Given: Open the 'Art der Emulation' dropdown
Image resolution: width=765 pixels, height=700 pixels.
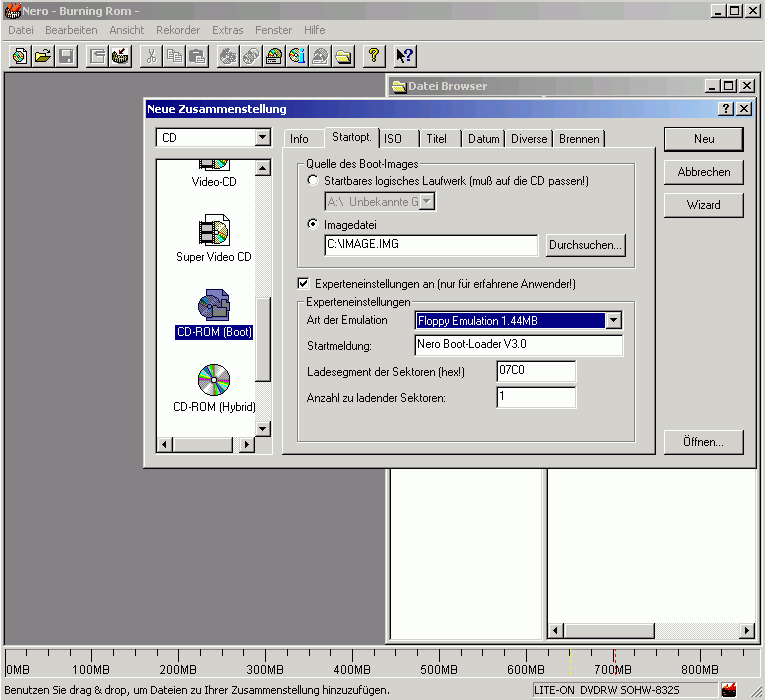Looking at the screenshot, I should (614, 321).
